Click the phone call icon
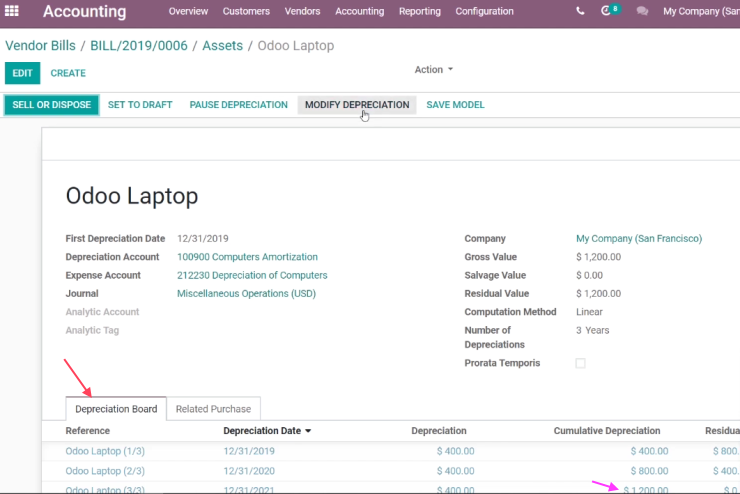 (580, 11)
